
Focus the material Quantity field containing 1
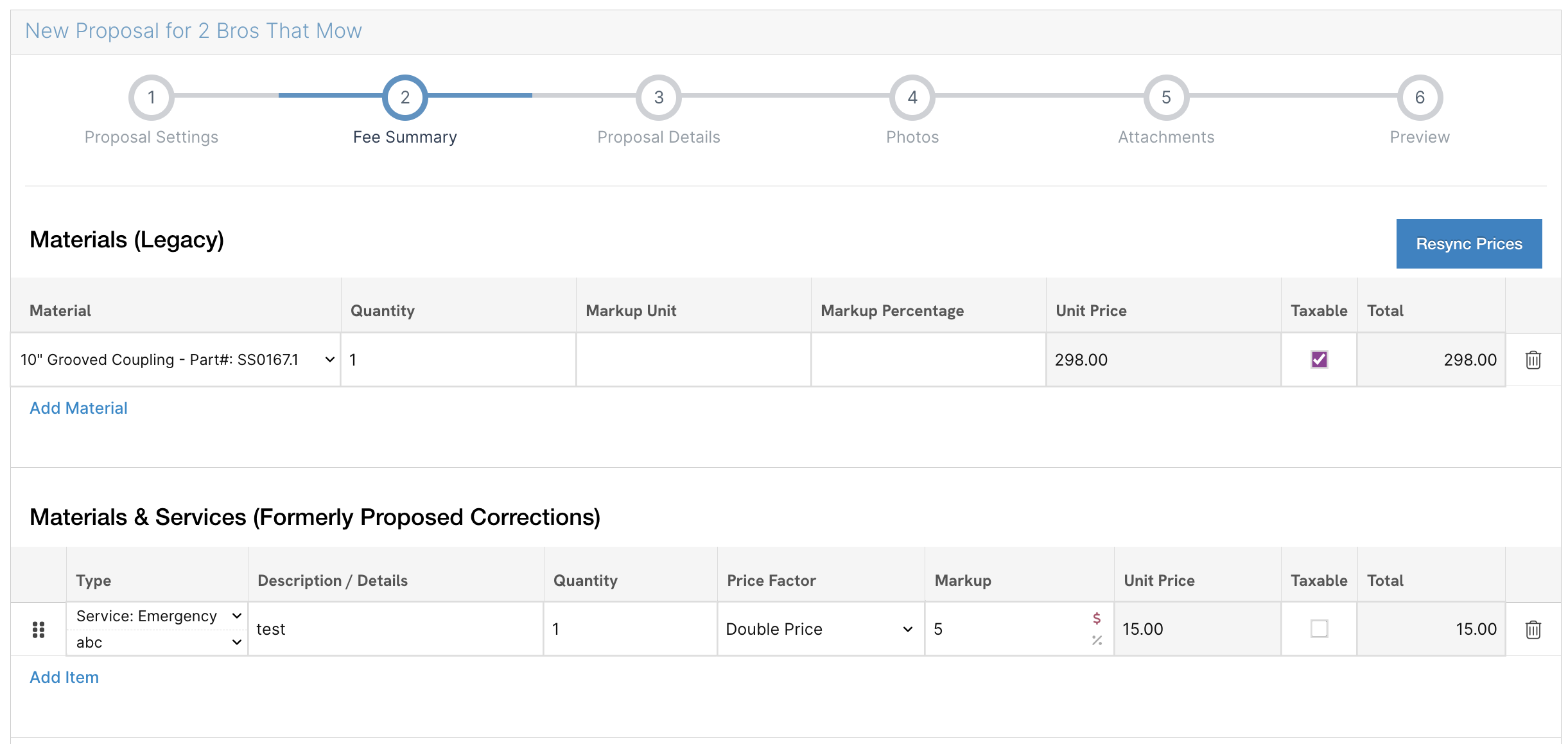[x=458, y=360]
